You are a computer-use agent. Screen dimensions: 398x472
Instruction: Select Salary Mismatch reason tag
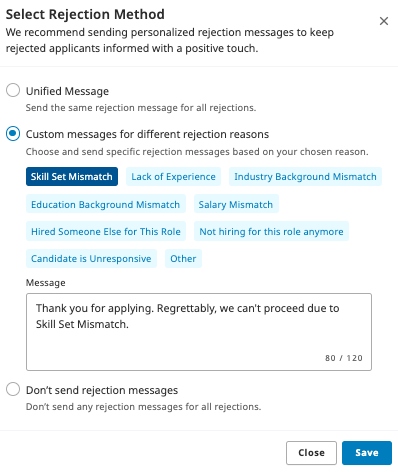pyautogui.click(x=236, y=204)
